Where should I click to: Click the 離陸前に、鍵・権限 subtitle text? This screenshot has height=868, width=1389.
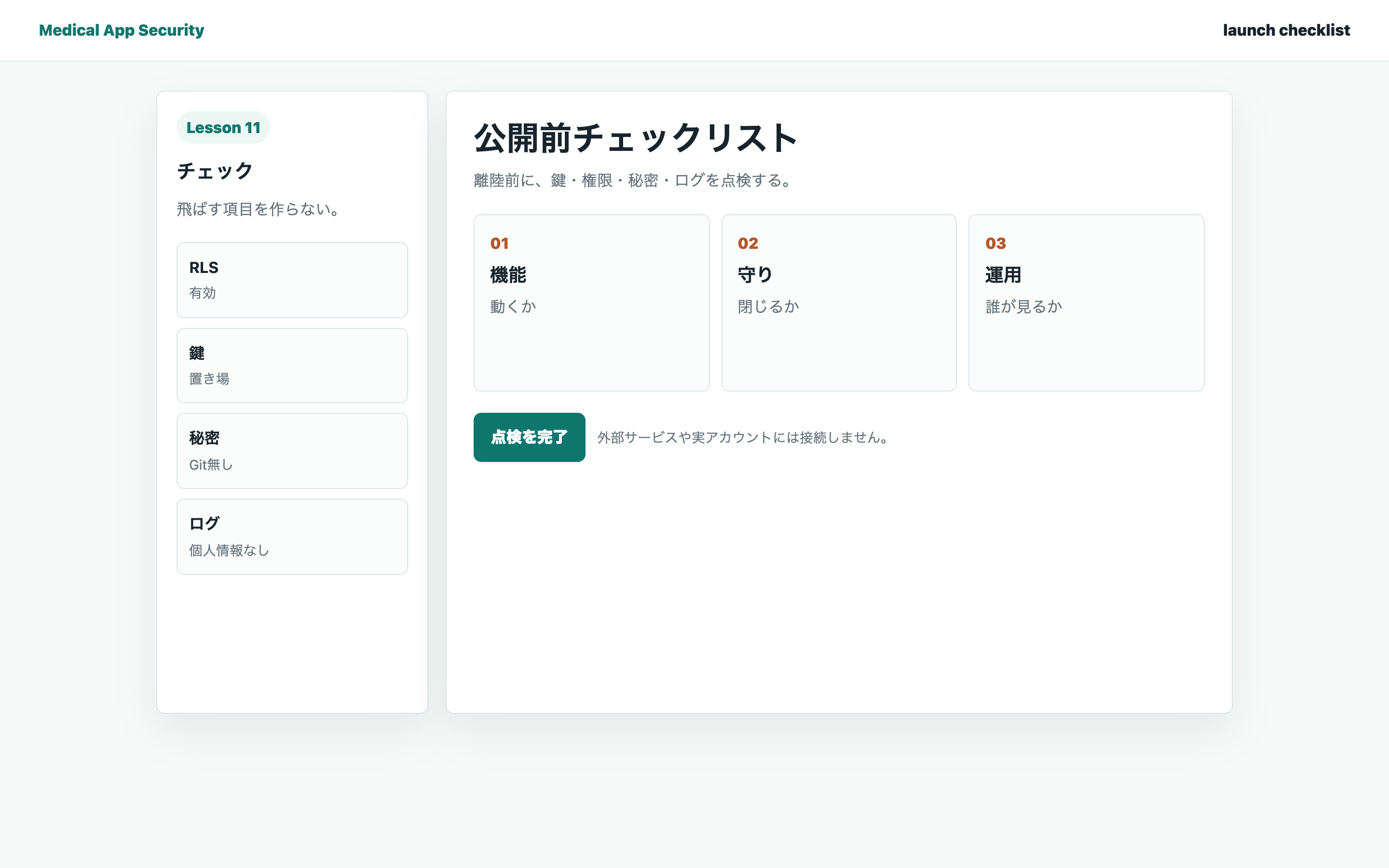[632, 180]
